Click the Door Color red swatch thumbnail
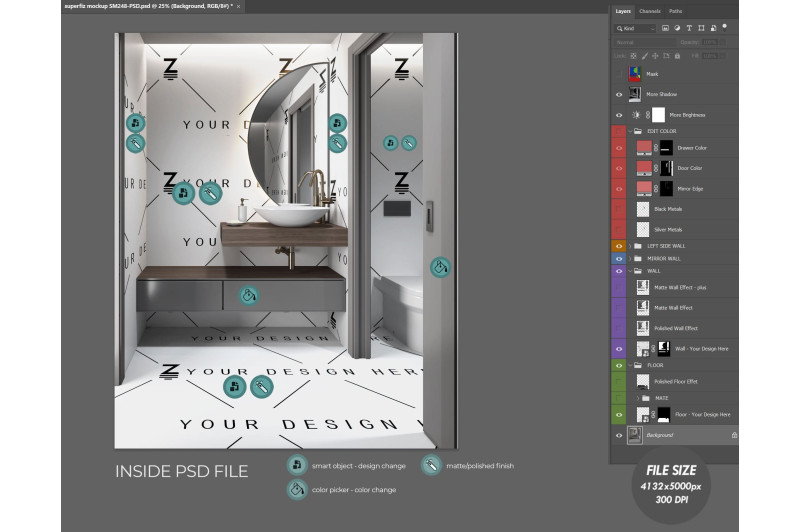The image size is (800, 532). click(x=645, y=168)
